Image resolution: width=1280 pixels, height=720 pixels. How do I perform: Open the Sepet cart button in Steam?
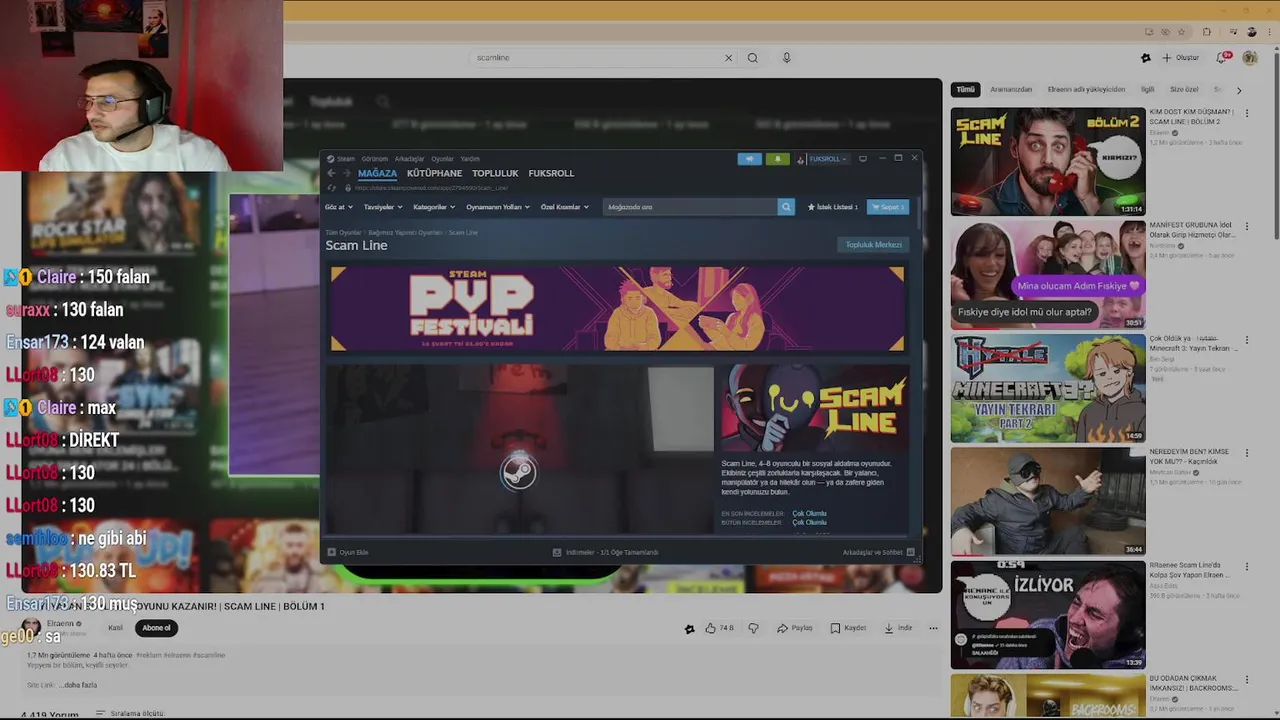888,207
